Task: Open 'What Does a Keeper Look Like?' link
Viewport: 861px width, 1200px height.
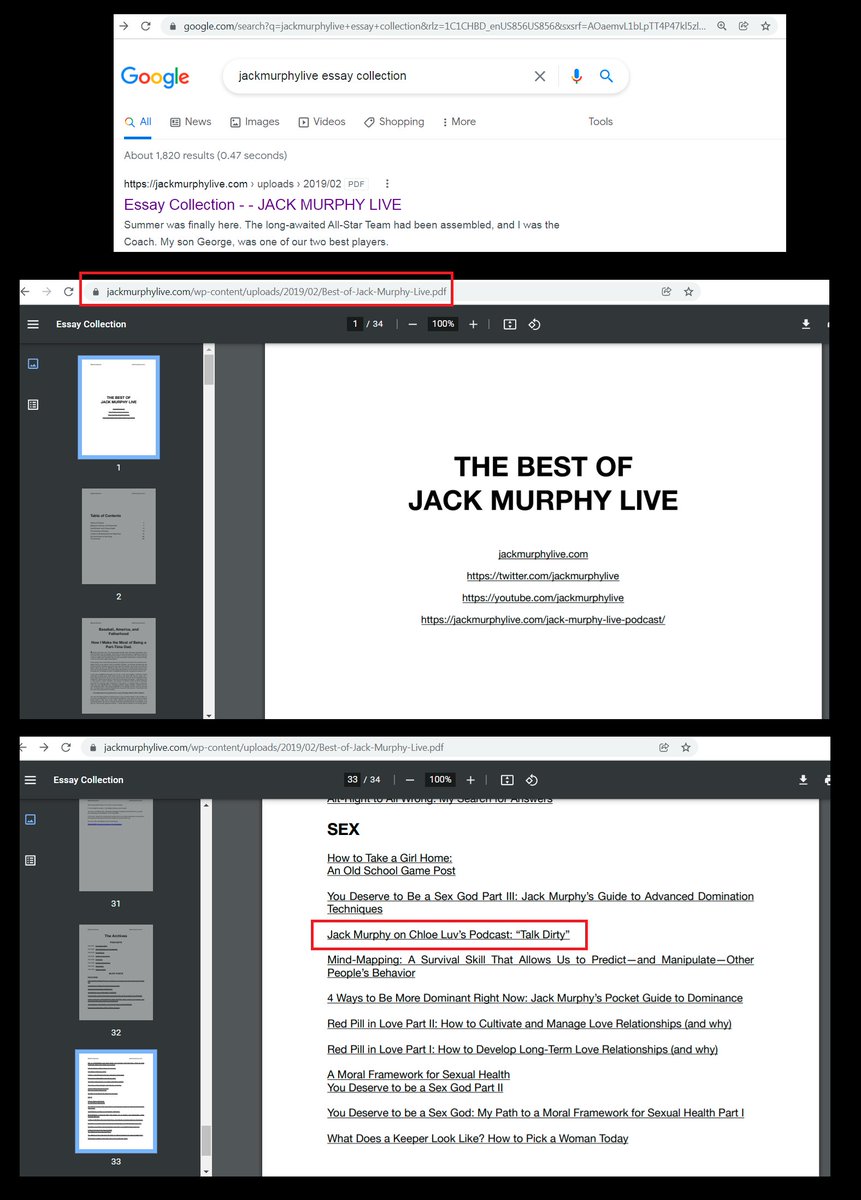Action: 478,1139
